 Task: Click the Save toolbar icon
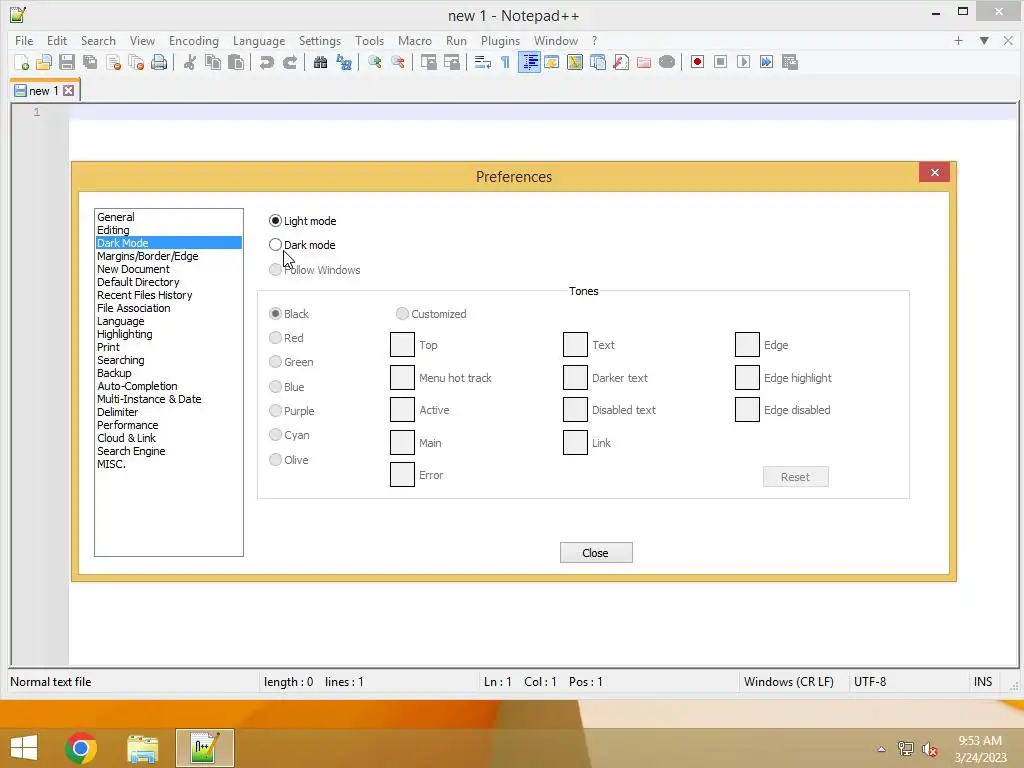[67, 62]
